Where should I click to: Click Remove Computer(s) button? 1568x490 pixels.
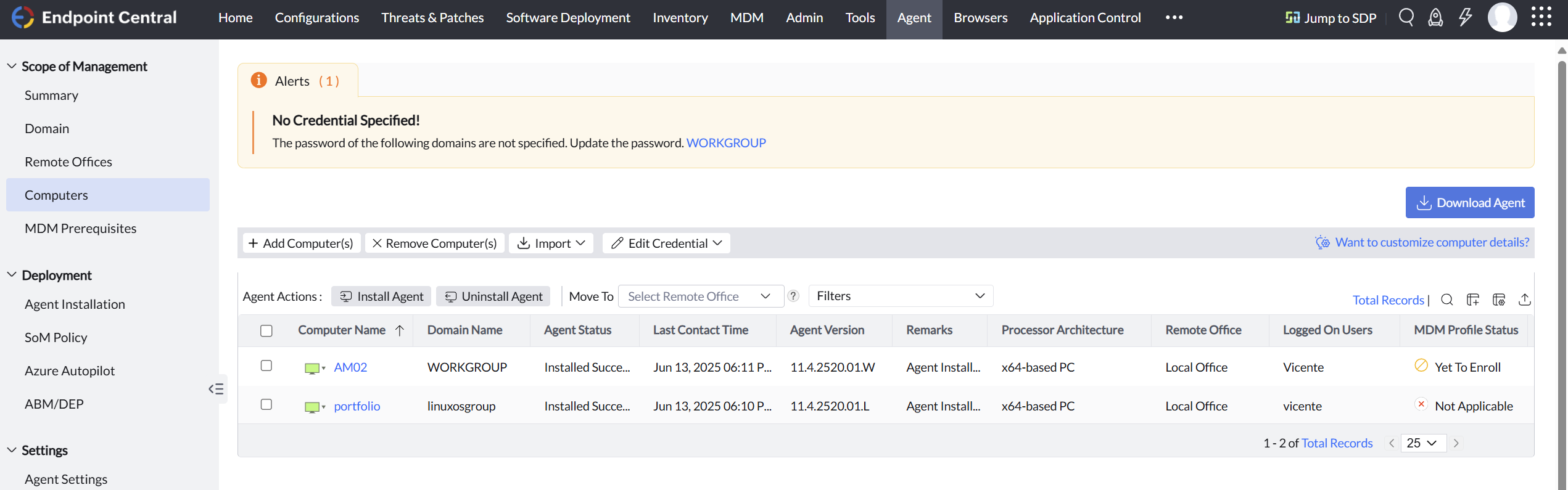435,243
